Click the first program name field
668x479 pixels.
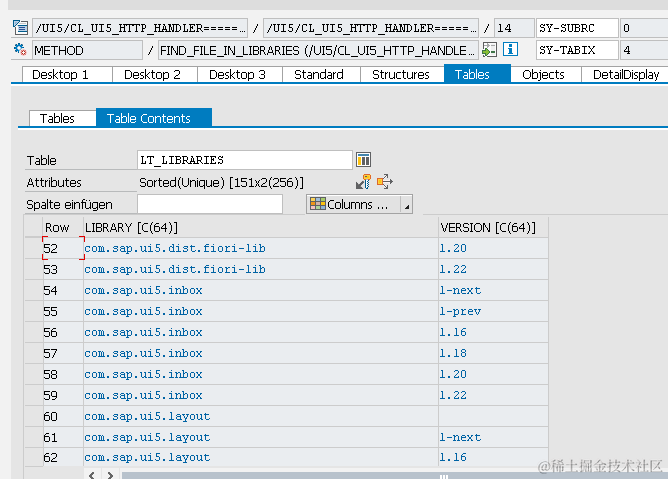point(140,28)
